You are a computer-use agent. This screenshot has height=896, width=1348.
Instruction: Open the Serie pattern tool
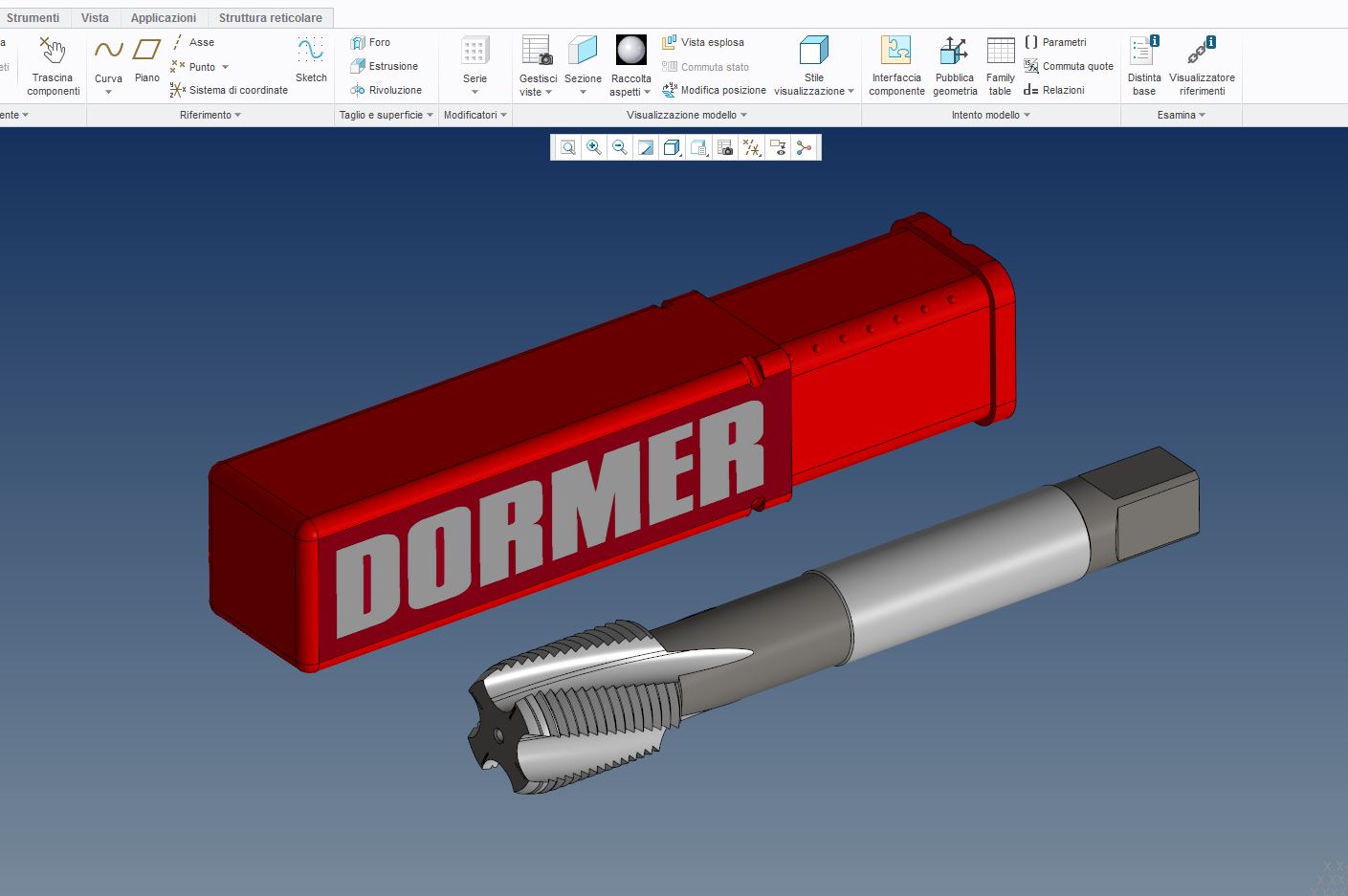pyautogui.click(x=475, y=59)
